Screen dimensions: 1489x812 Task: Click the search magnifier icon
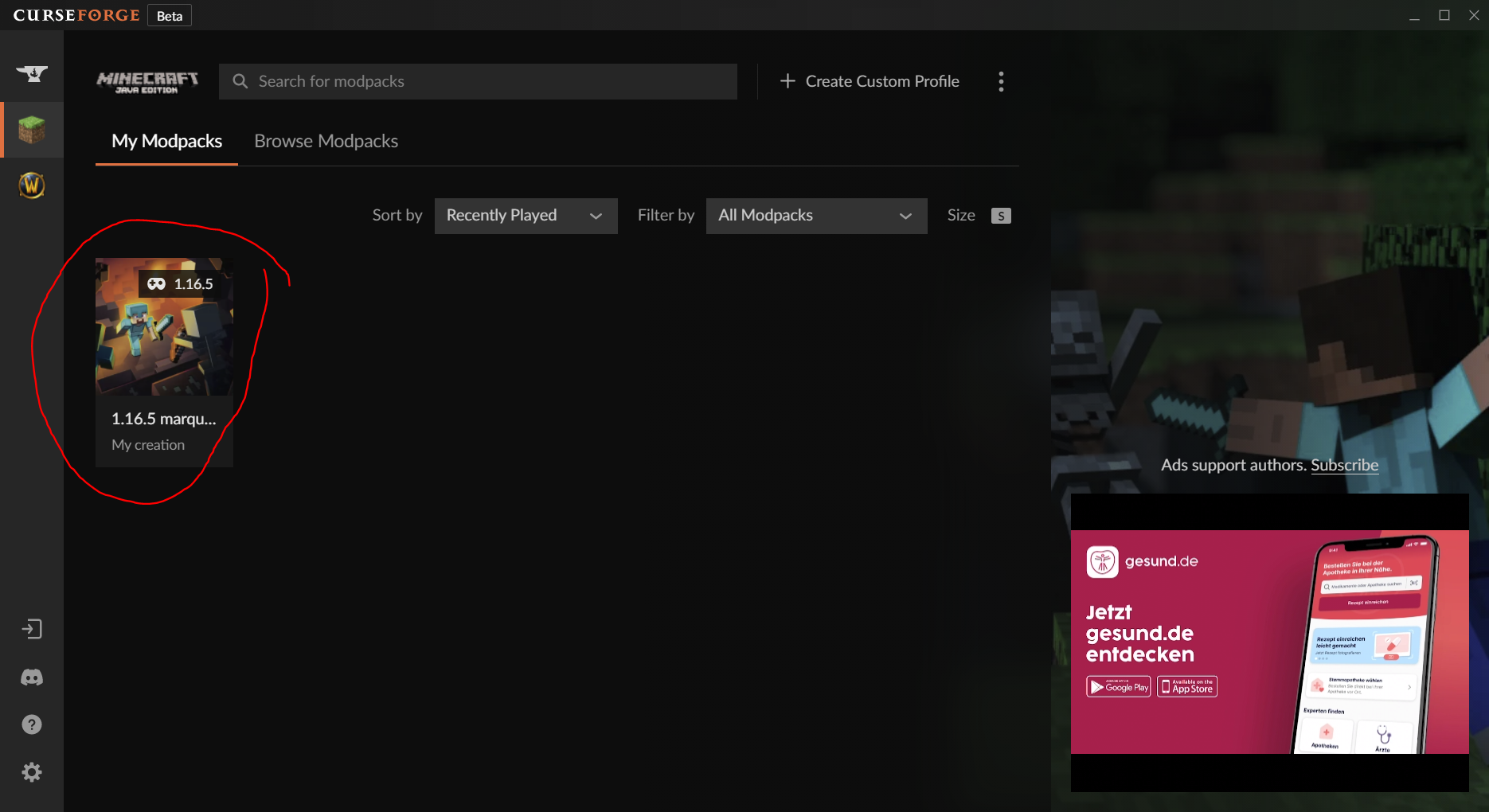coord(240,81)
